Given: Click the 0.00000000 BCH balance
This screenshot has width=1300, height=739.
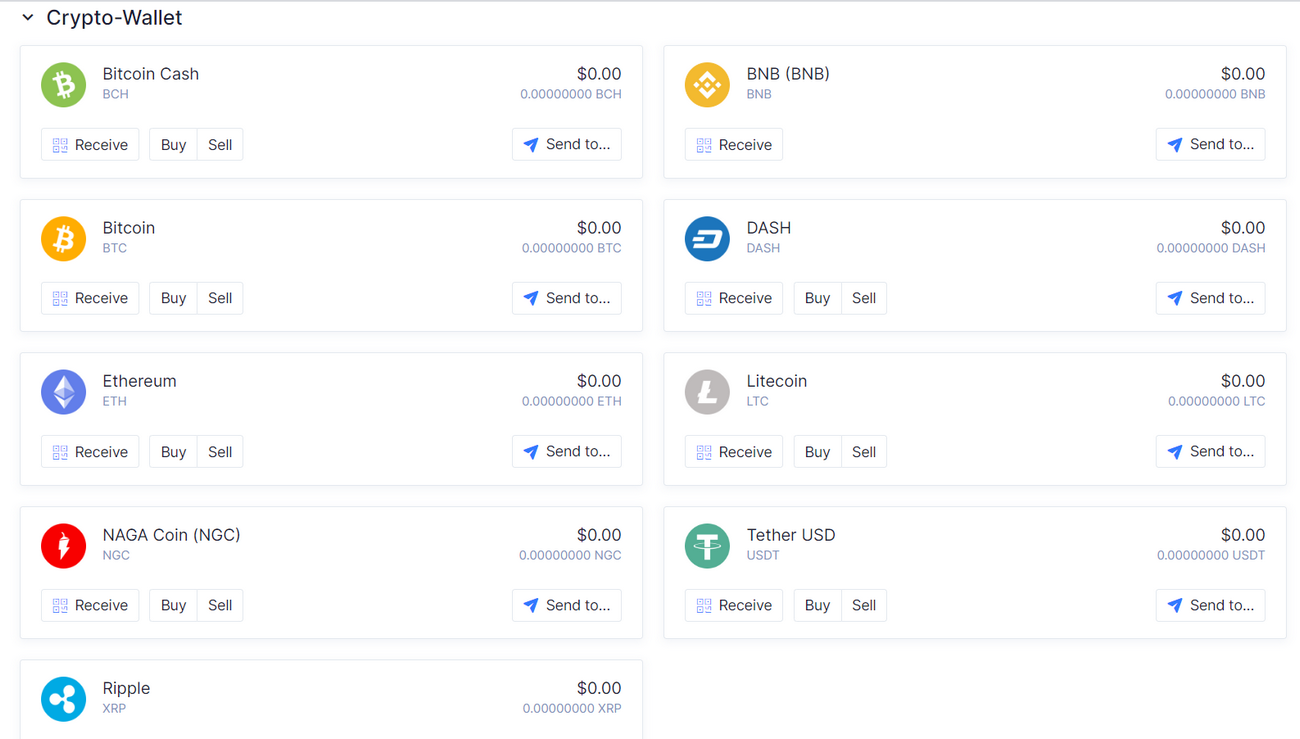Looking at the screenshot, I should (571, 94).
